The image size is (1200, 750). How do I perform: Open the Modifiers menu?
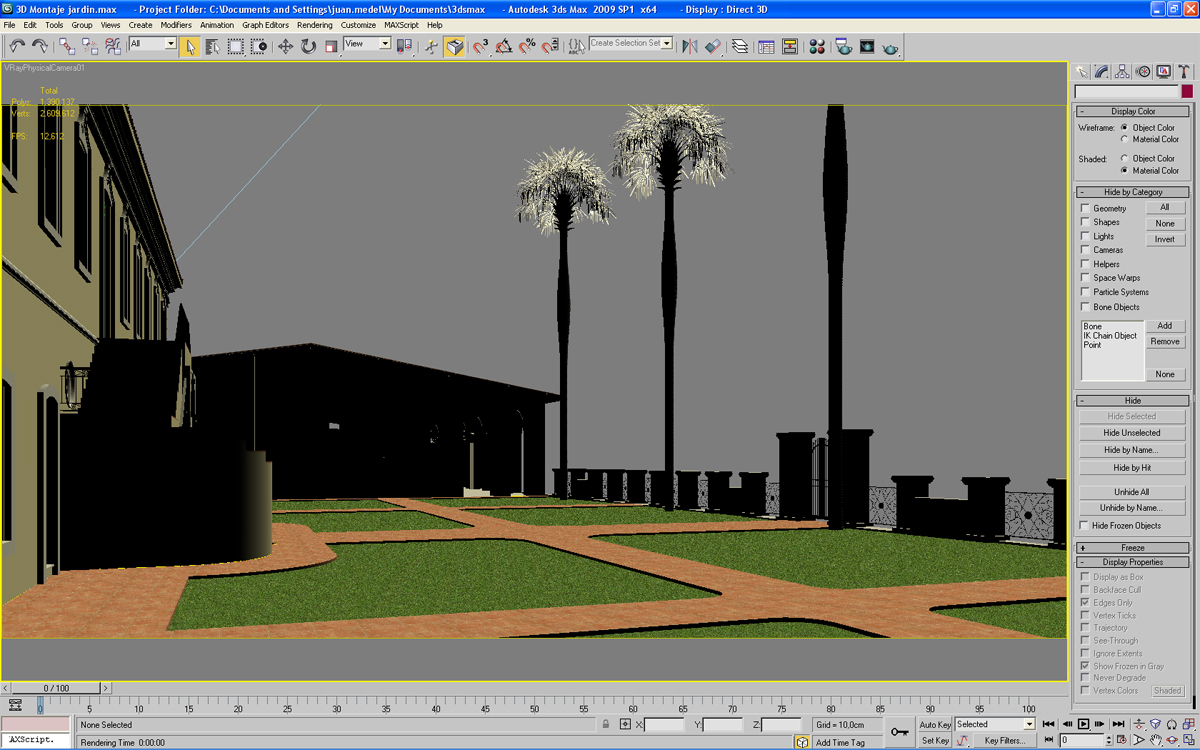click(x=176, y=25)
